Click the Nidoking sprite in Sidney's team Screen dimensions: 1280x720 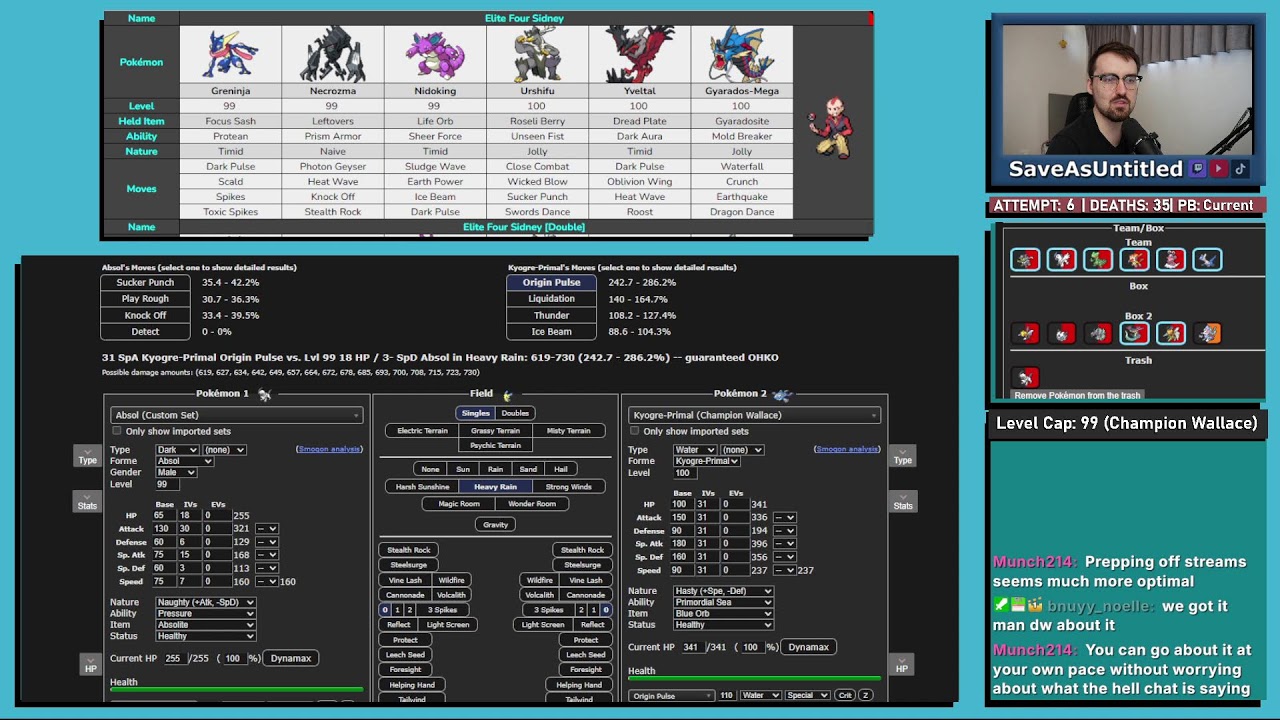click(434, 55)
